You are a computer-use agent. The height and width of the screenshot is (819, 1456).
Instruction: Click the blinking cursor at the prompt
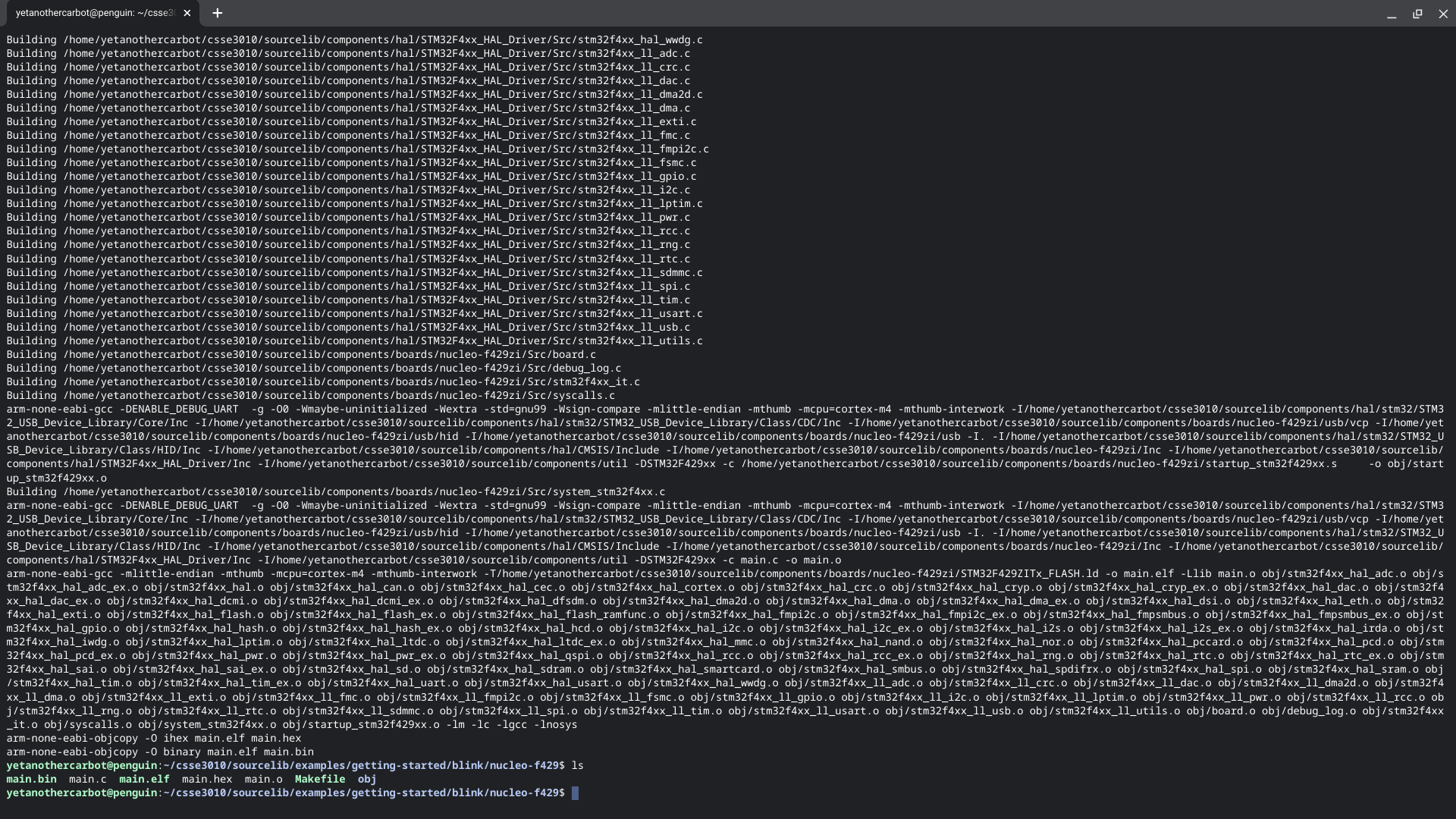(575, 792)
